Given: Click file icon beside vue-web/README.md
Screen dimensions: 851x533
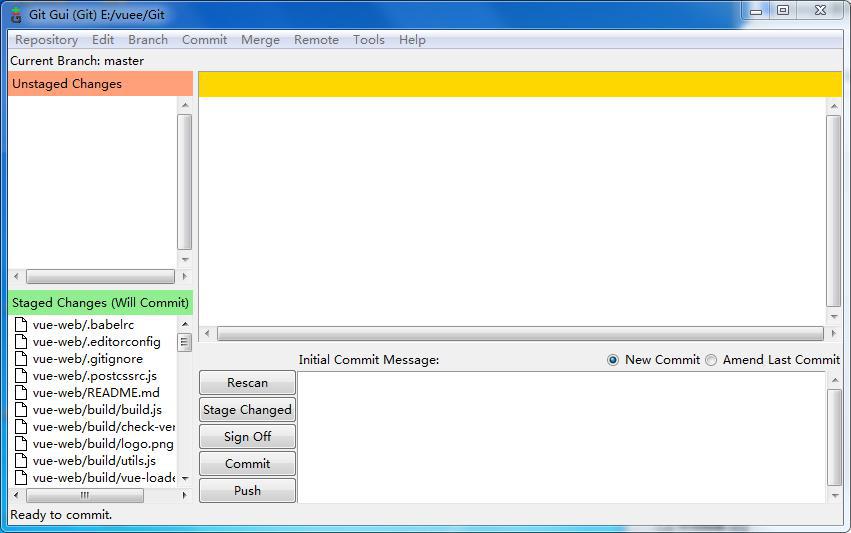Looking at the screenshot, I should click(x=21, y=392).
